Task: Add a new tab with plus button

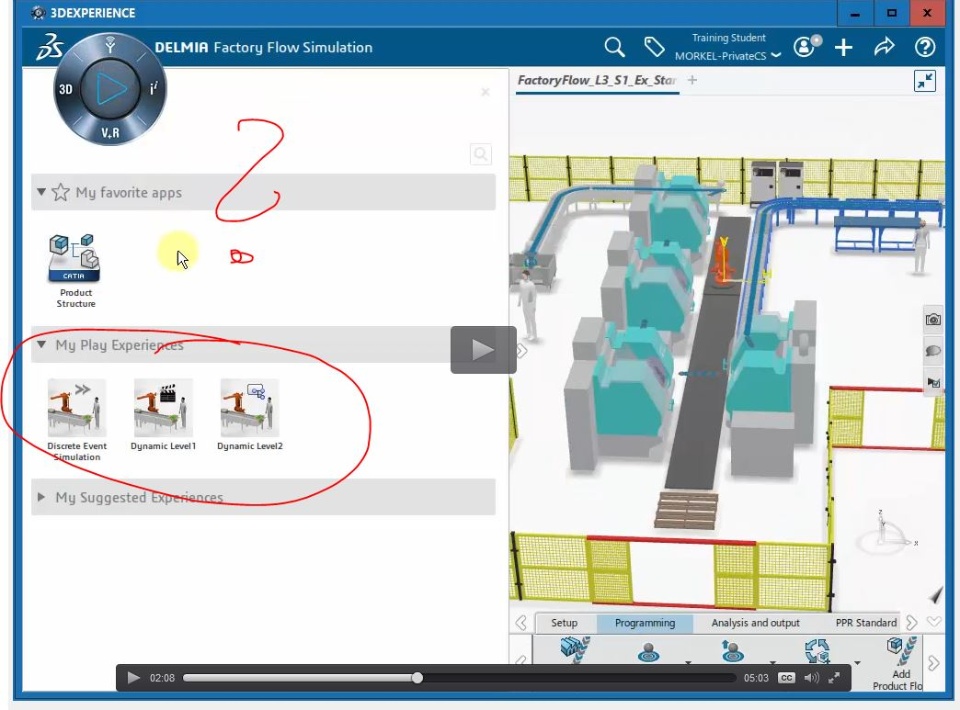Action: click(692, 80)
